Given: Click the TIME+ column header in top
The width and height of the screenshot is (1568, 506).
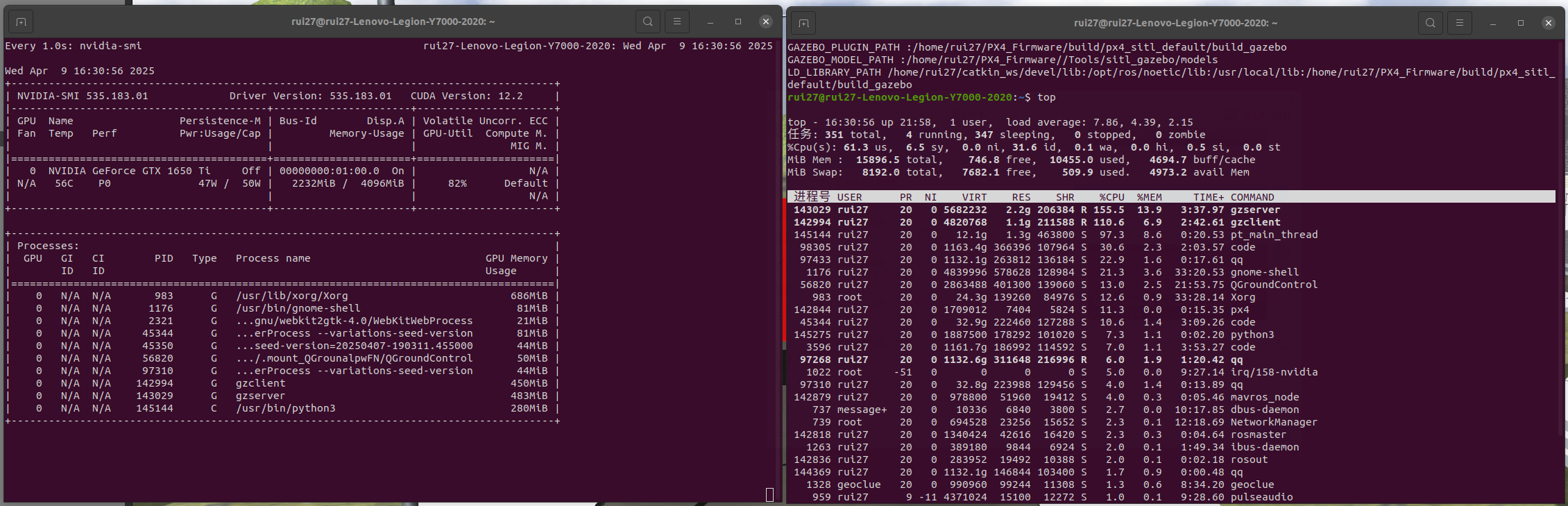Looking at the screenshot, I should (x=1209, y=197).
